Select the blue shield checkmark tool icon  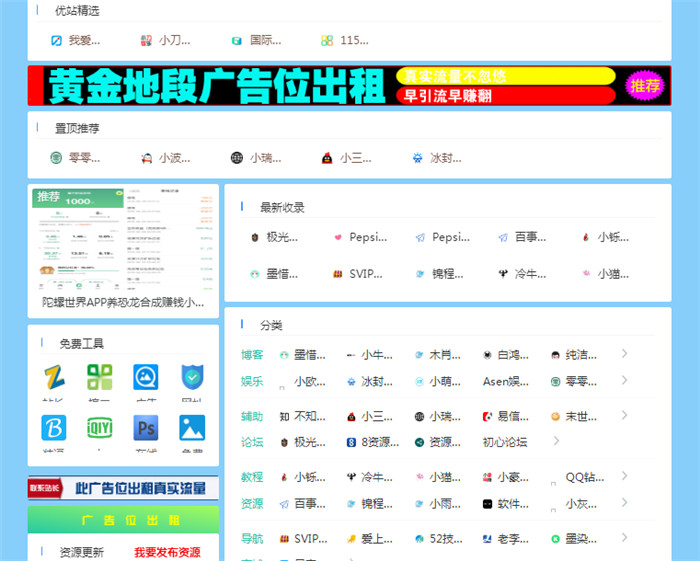point(192,378)
